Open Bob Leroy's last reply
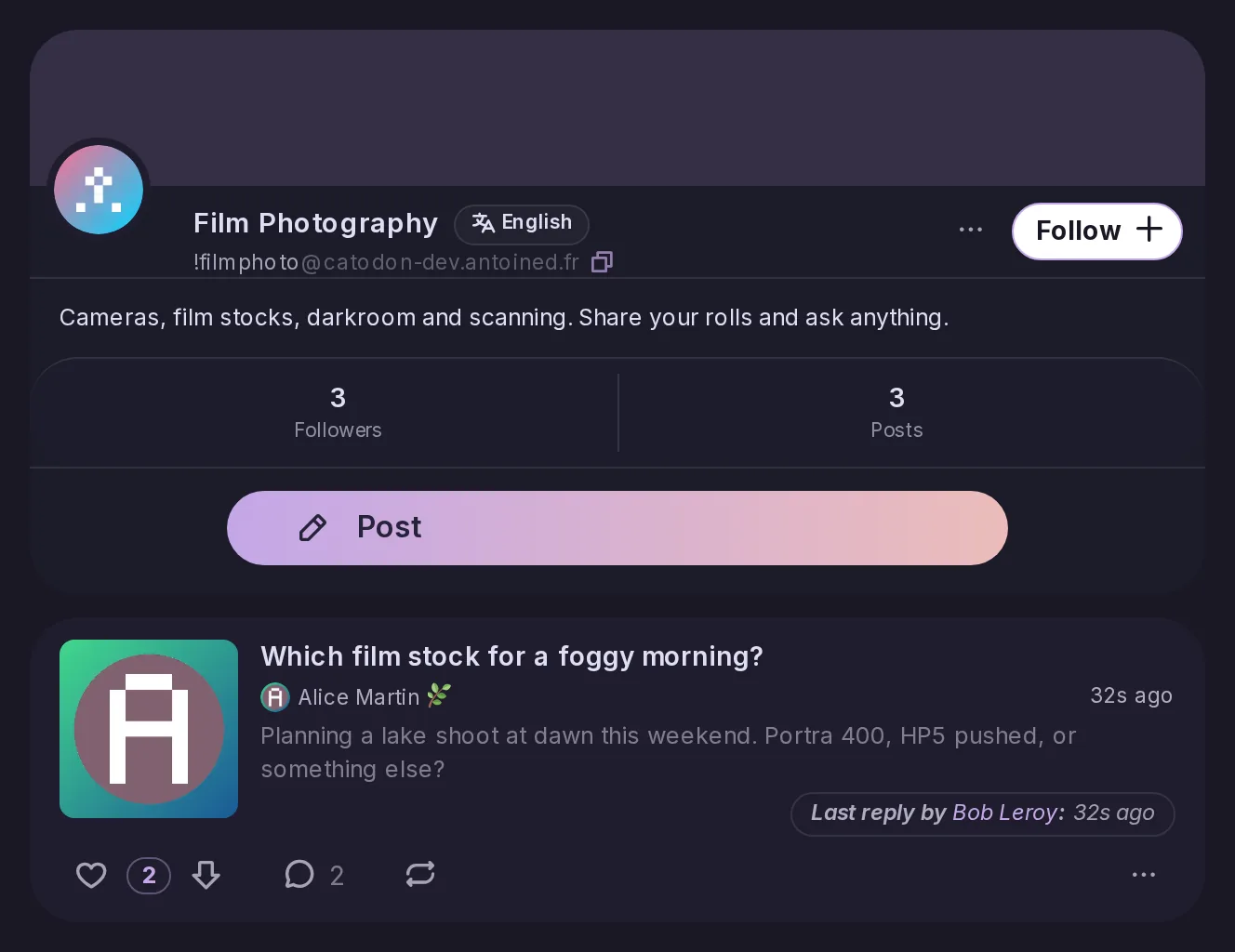 click(983, 813)
